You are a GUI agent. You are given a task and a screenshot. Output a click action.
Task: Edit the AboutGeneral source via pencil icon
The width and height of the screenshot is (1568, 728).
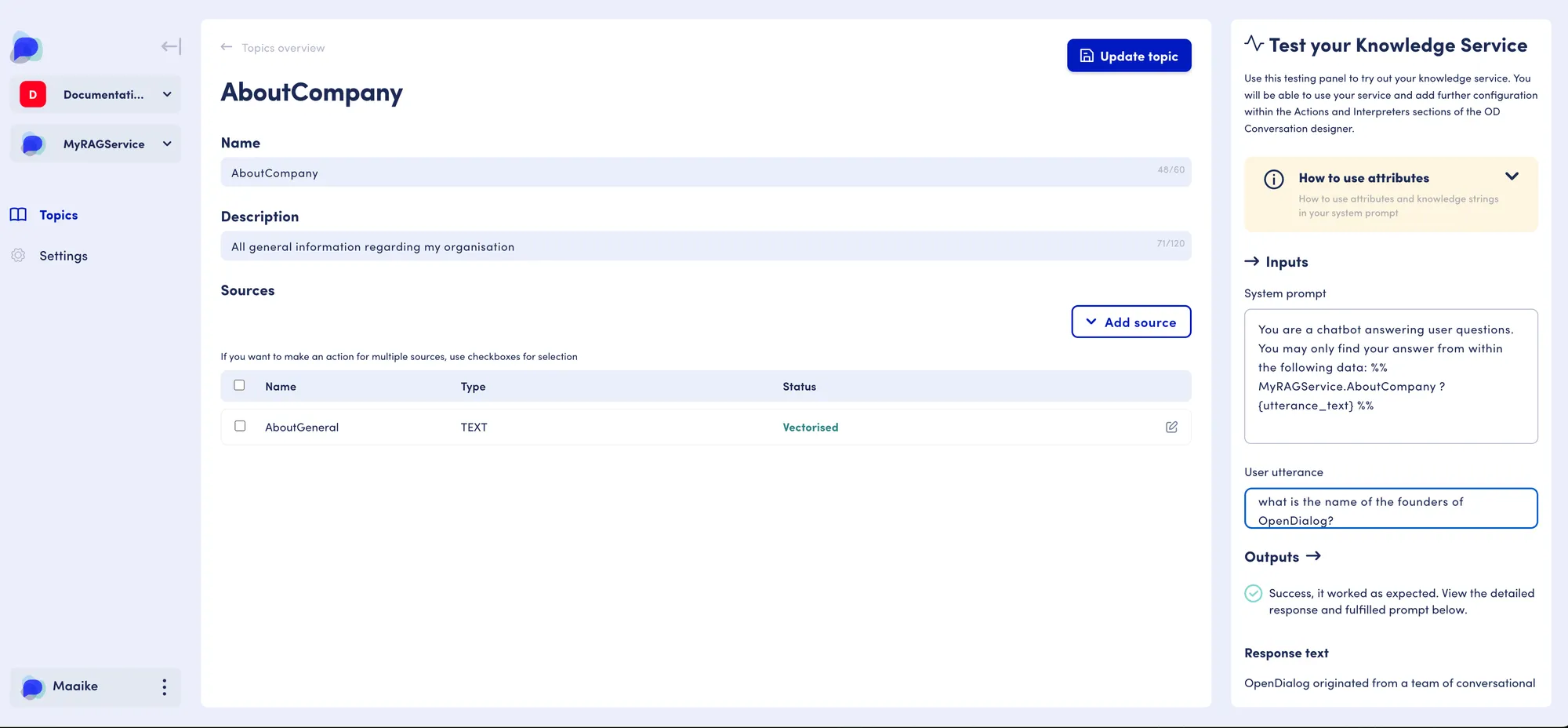(1171, 427)
